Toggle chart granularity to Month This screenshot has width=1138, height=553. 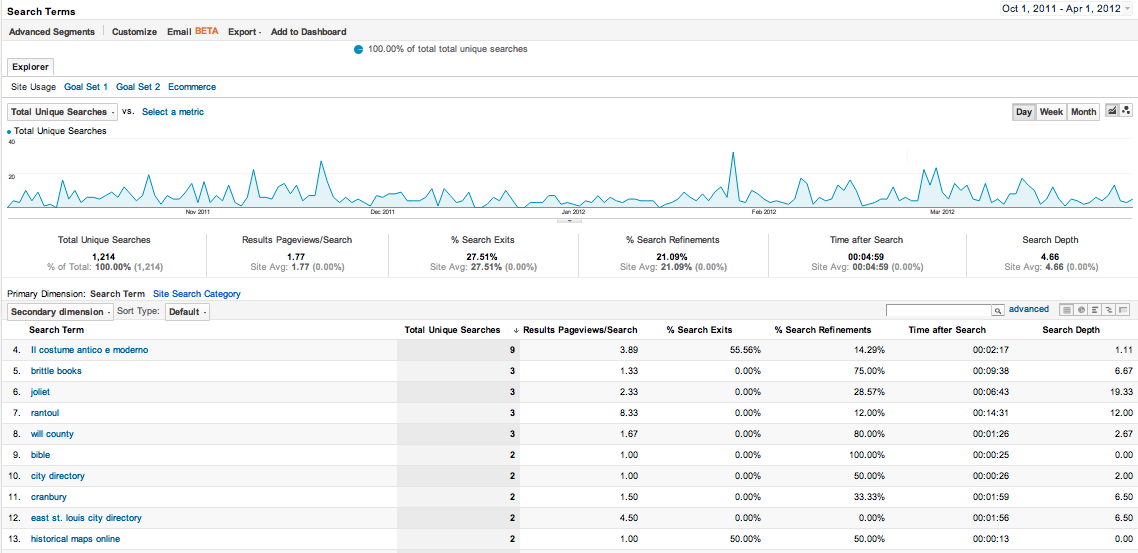(x=1083, y=112)
